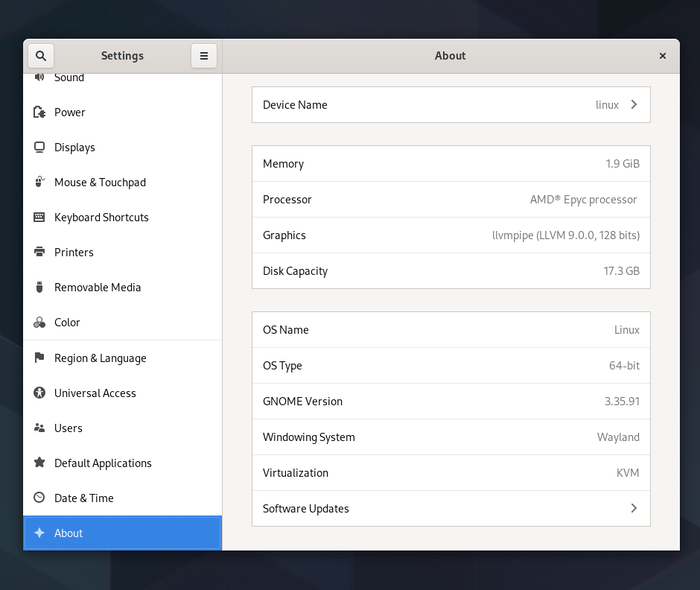The width and height of the screenshot is (700, 590).
Task: Open the Color settings panel
Action: click(122, 322)
